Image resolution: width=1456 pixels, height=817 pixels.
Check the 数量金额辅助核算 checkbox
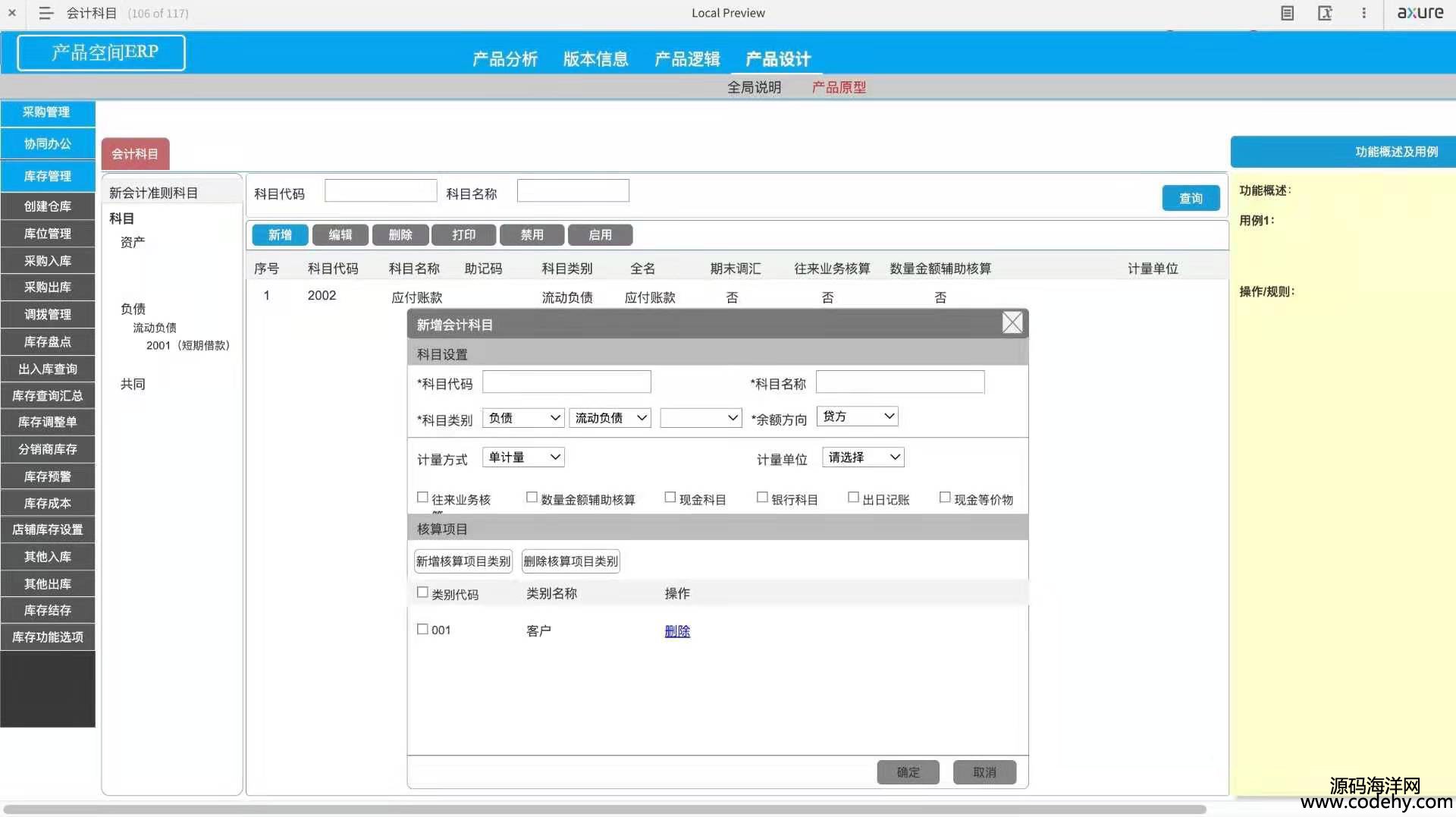coord(532,498)
